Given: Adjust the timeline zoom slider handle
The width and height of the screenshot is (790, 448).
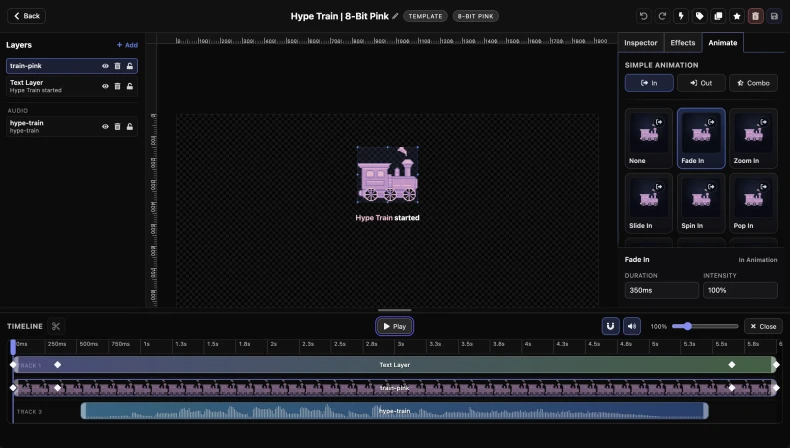Looking at the screenshot, I should (x=688, y=327).
